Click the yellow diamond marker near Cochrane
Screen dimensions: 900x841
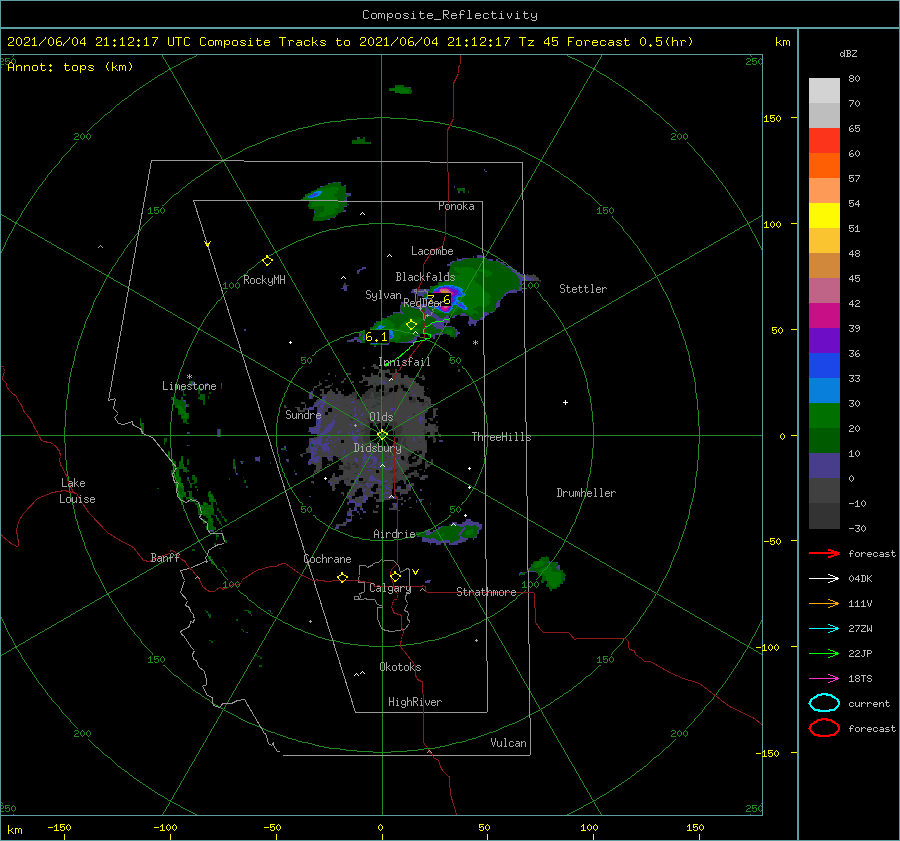tap(343, 577)
